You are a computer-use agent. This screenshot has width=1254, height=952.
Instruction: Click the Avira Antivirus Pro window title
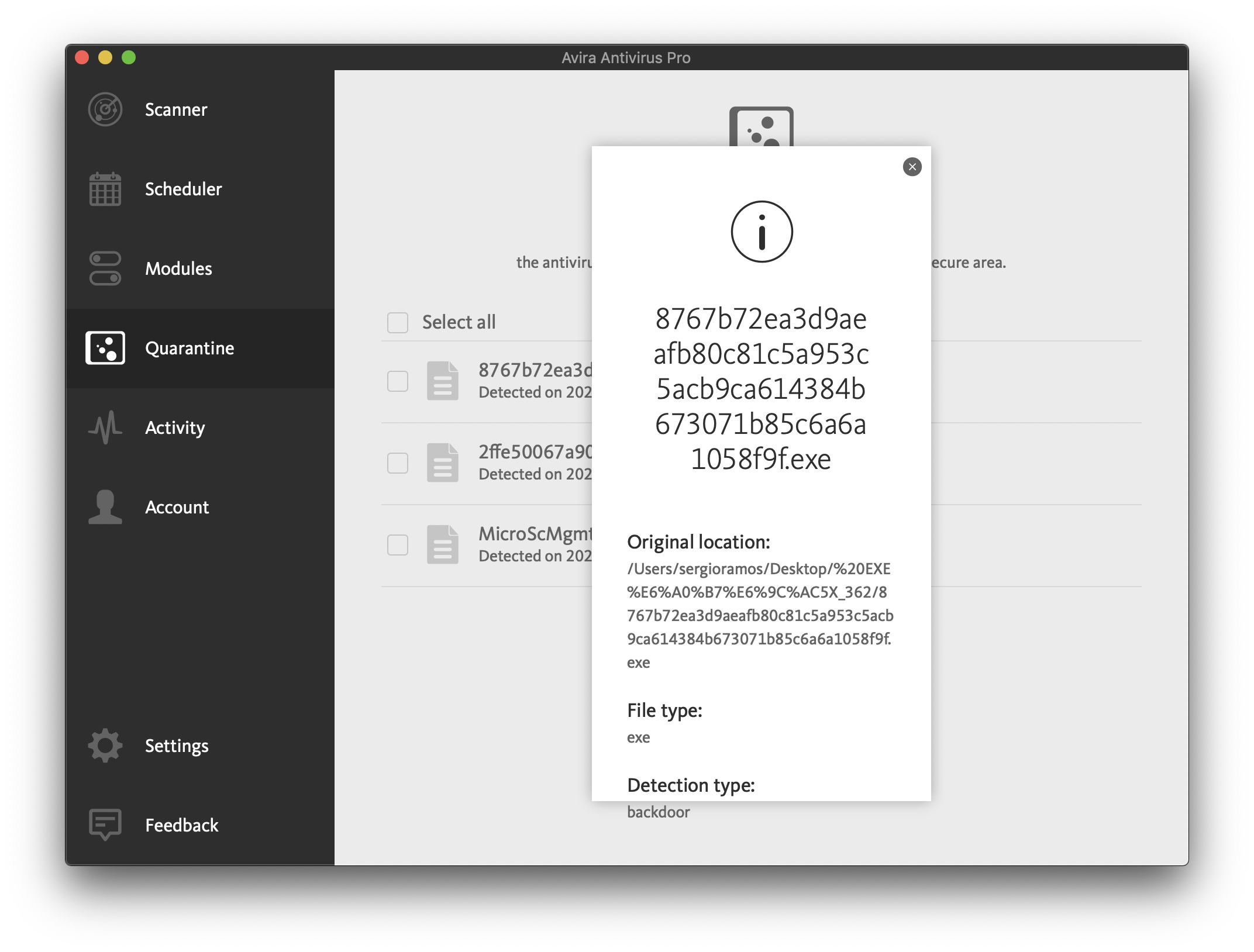[626, 57]
